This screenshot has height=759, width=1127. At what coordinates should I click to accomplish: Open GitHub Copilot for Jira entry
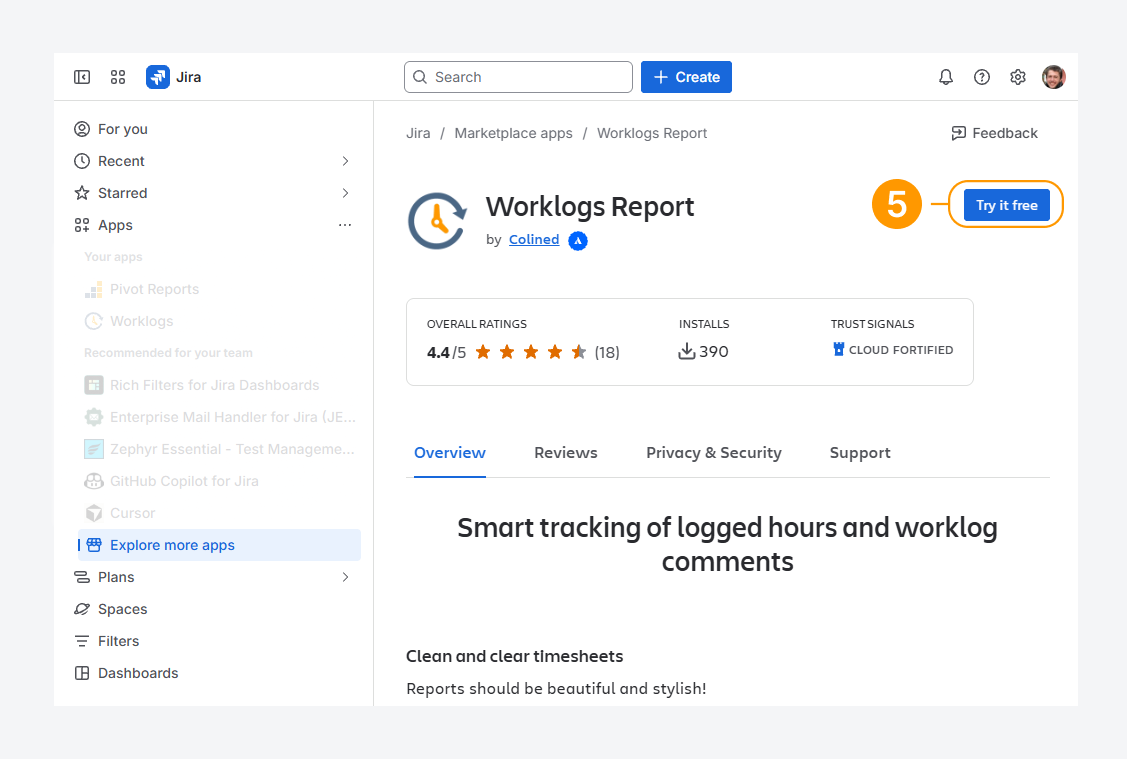[x=219, y=481]
